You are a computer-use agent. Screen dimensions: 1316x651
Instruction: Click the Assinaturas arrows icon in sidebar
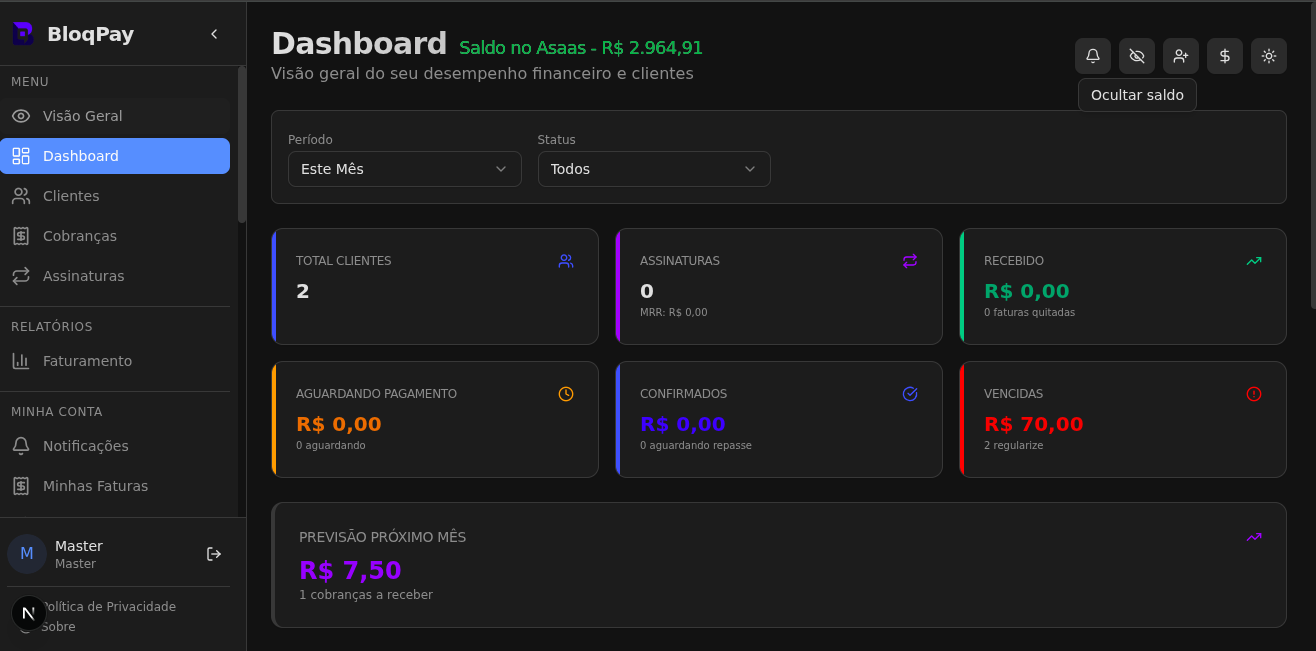click(21, 276)
